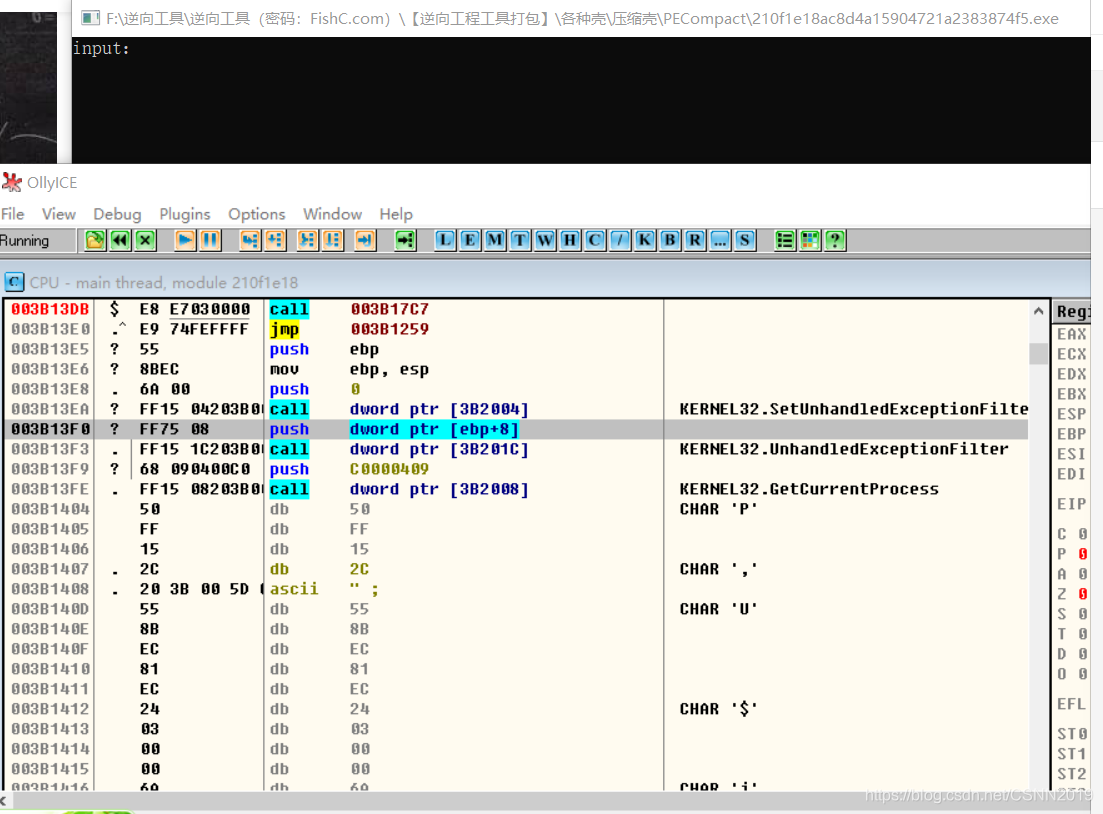Open Run trace with the ... button
Image resolution: width=1103 pixels, height=814 pixels.
click(720, 241)
